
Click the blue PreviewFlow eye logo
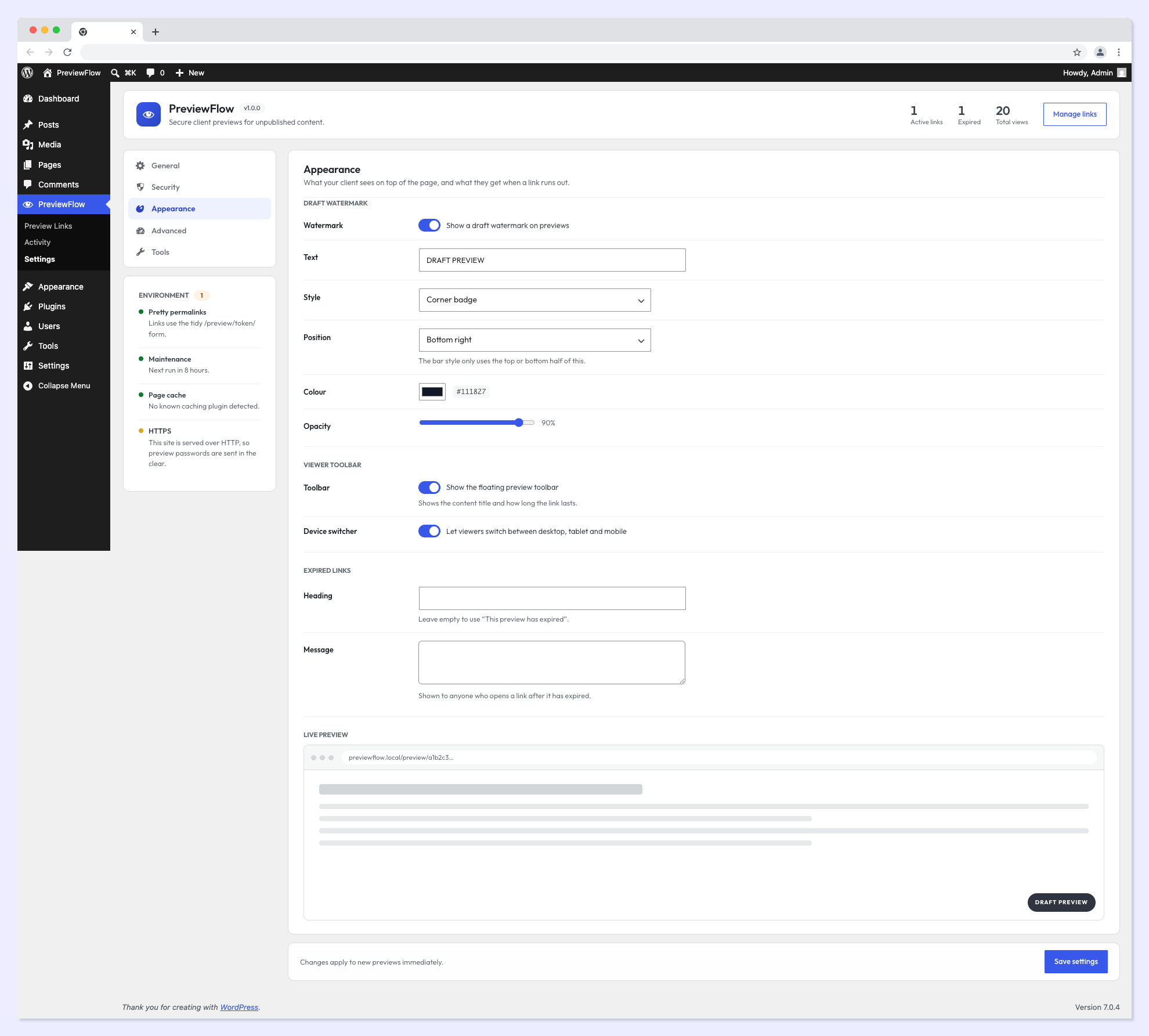149,114
